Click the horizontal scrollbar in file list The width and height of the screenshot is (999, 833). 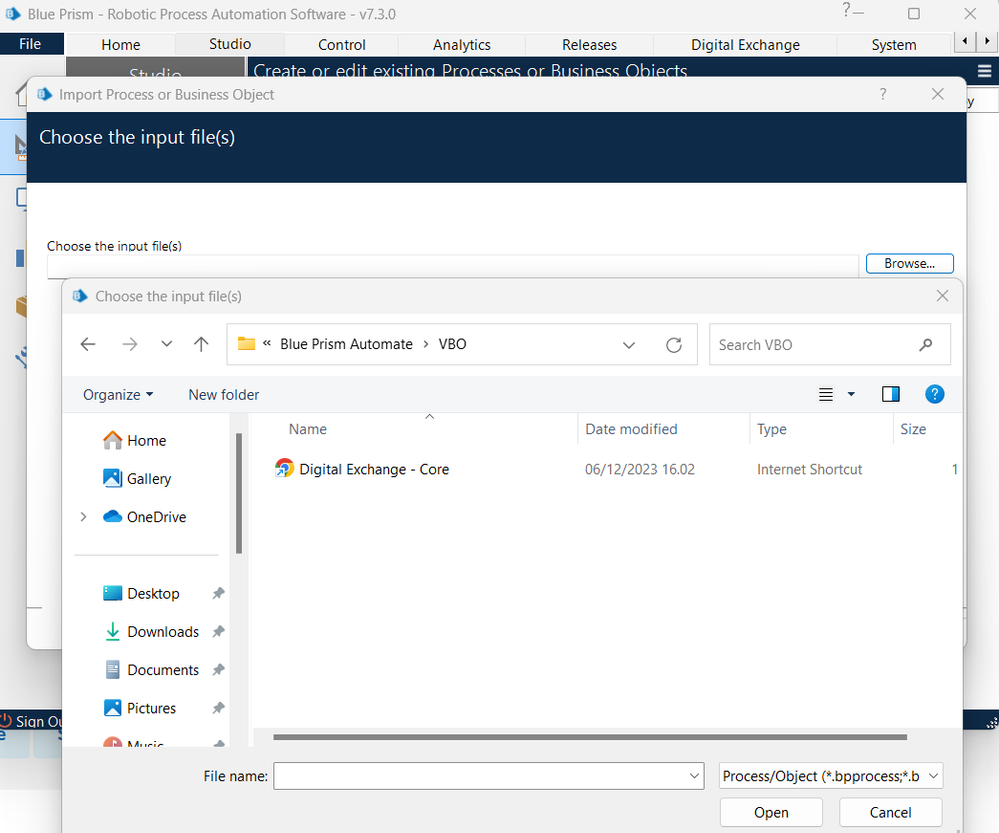pos(589,738)
